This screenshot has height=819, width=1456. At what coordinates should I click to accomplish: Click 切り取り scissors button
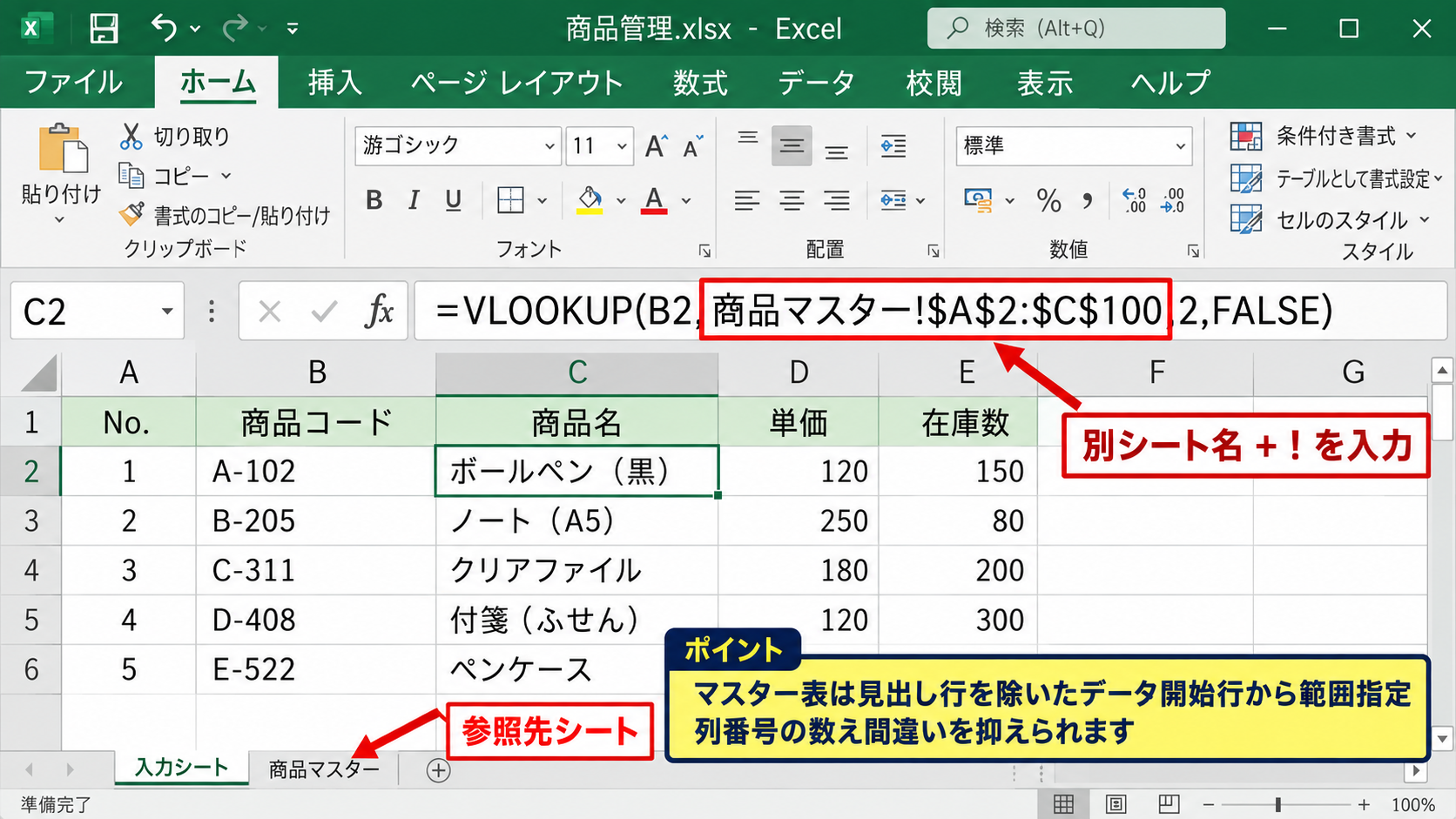pos(175,136)
